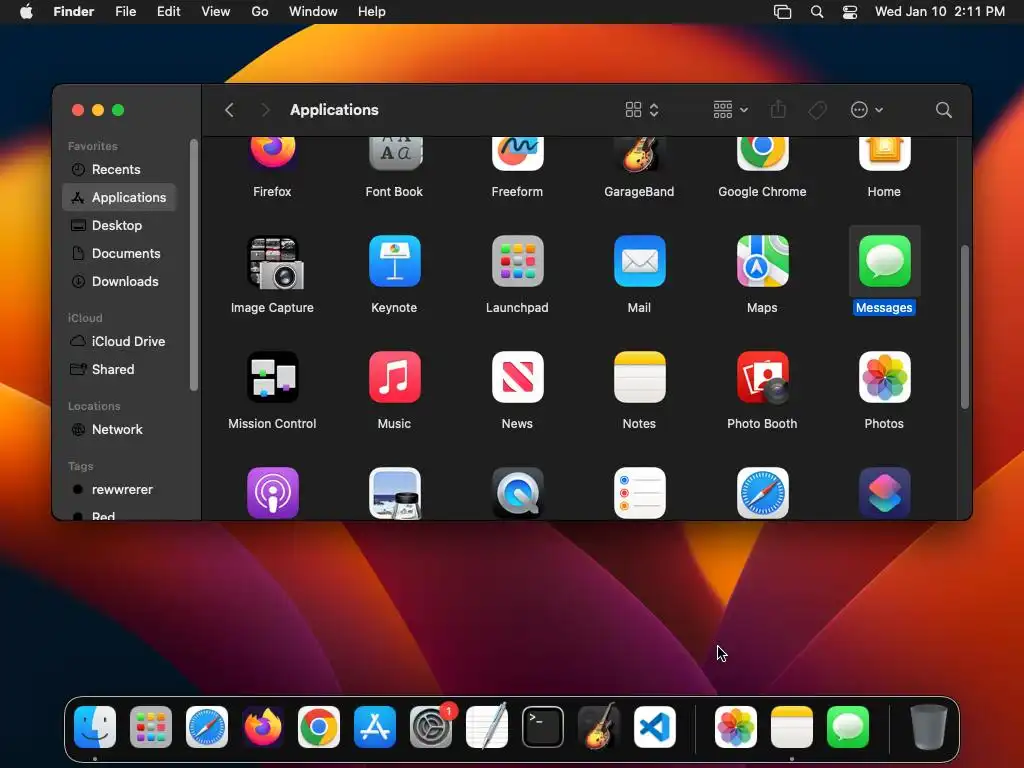Click the Finder window search icon
1024x768 pixels.
click(943, 110)
